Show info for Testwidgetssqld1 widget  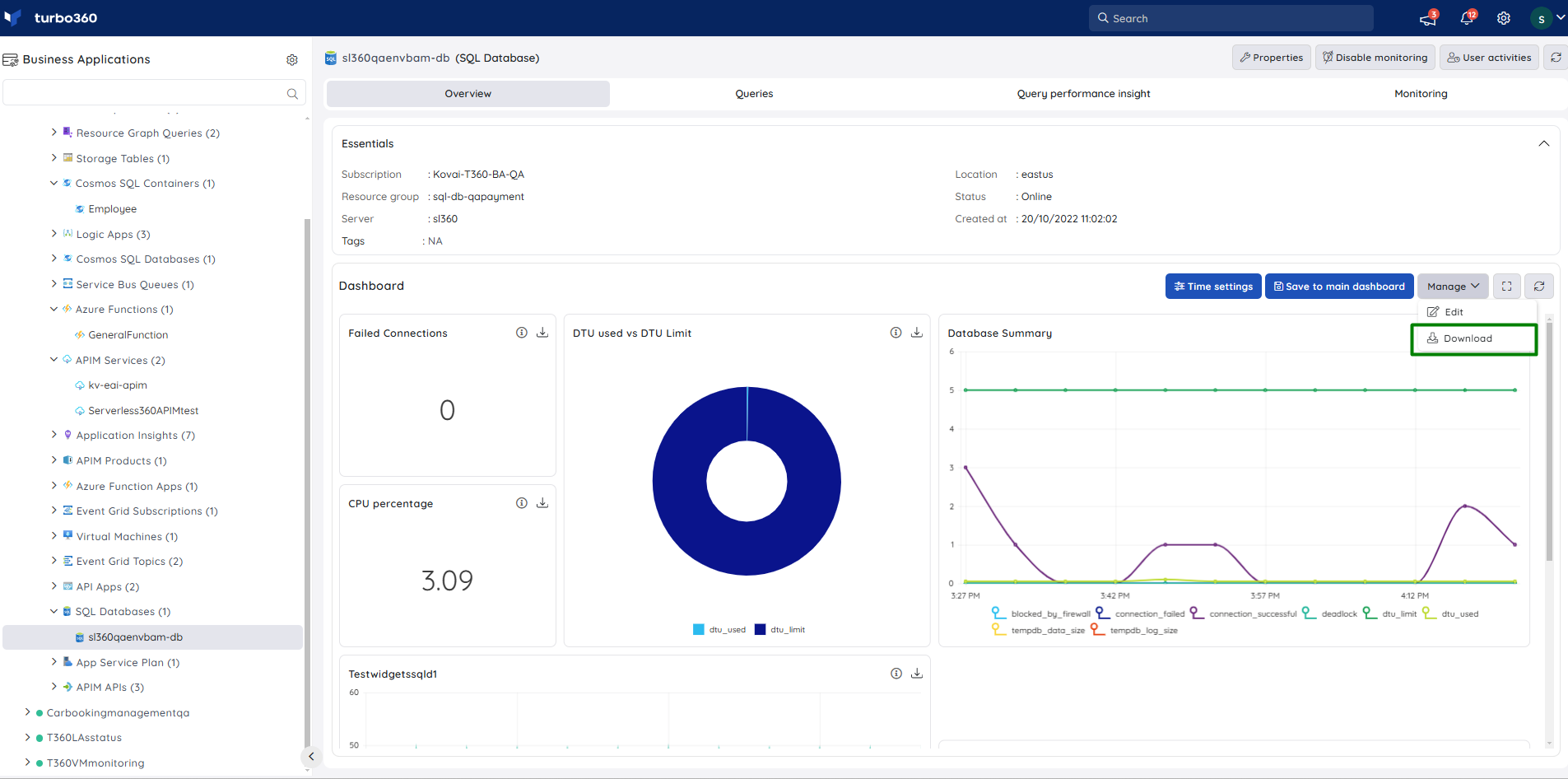coord(896,674)
